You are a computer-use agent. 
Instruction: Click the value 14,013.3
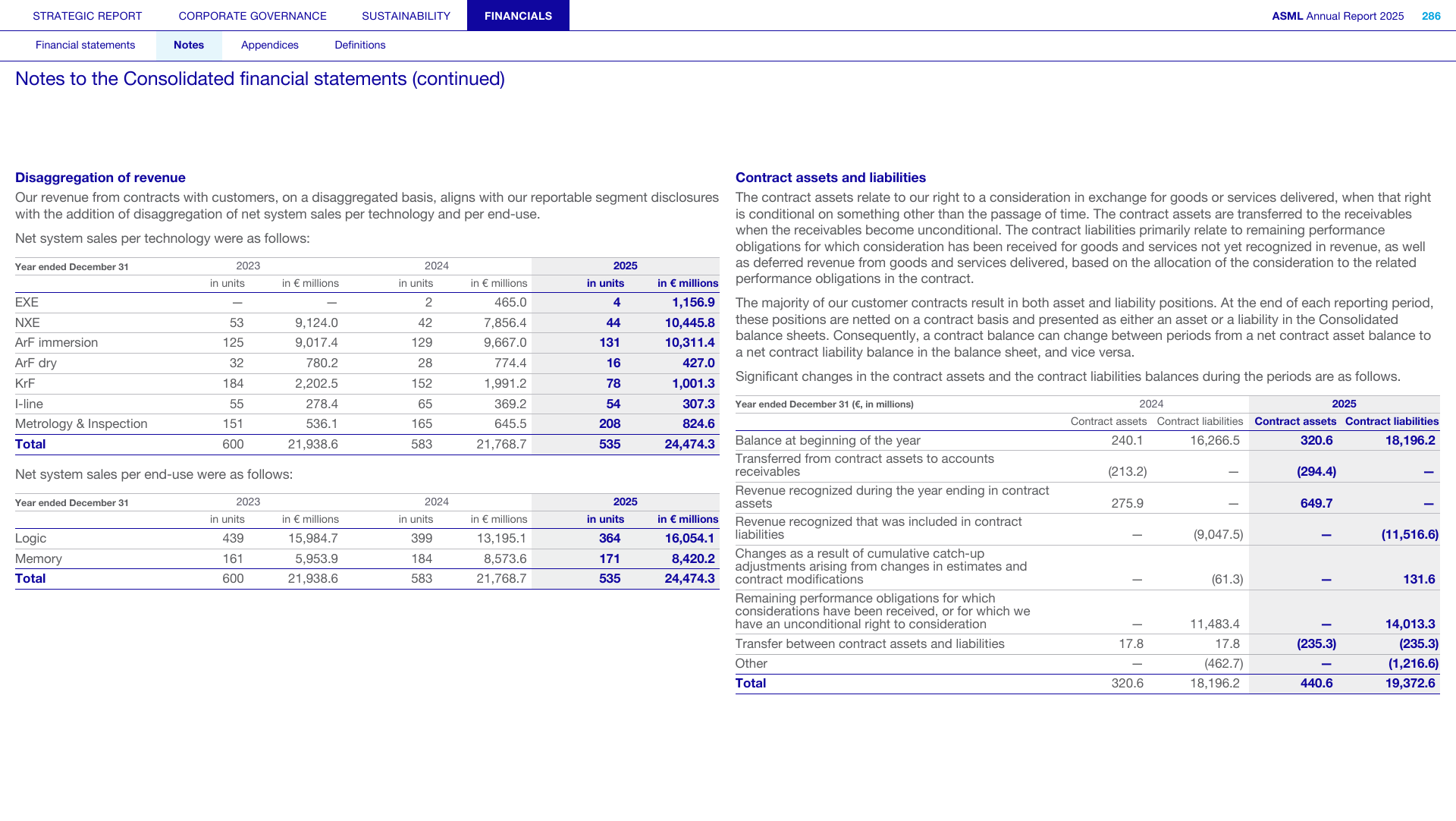(x=1410, y=624)
